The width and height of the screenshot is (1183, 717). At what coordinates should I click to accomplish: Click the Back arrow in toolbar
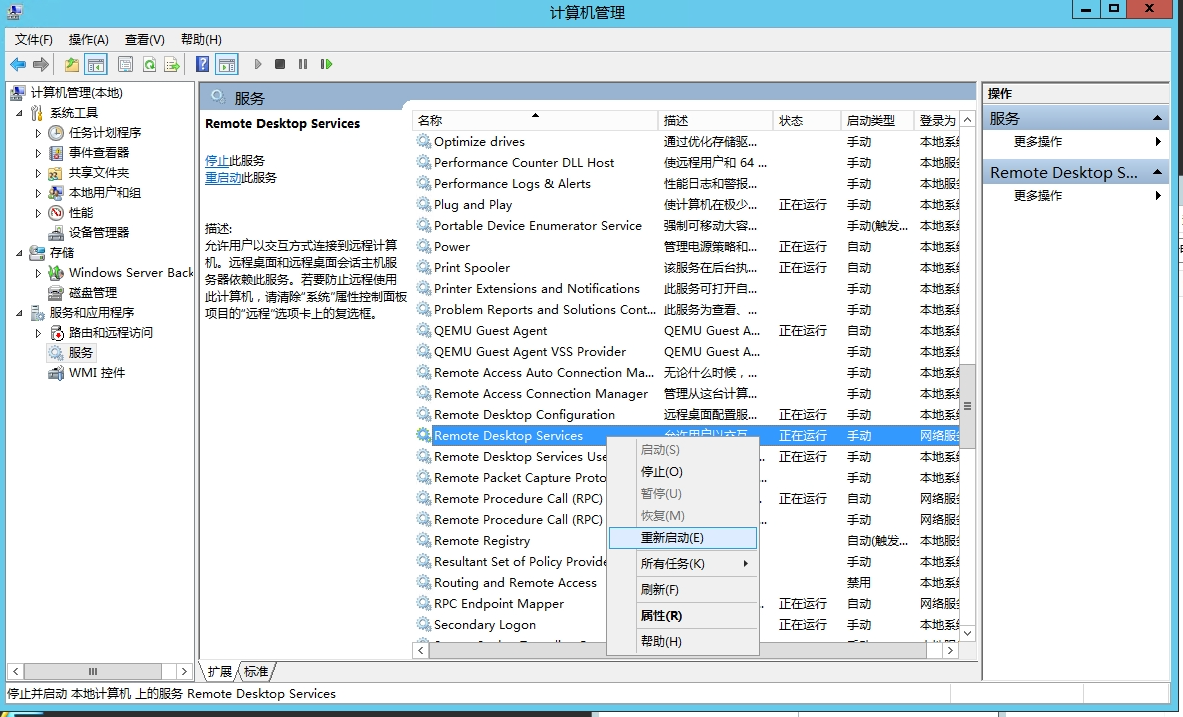click(18, 65)
